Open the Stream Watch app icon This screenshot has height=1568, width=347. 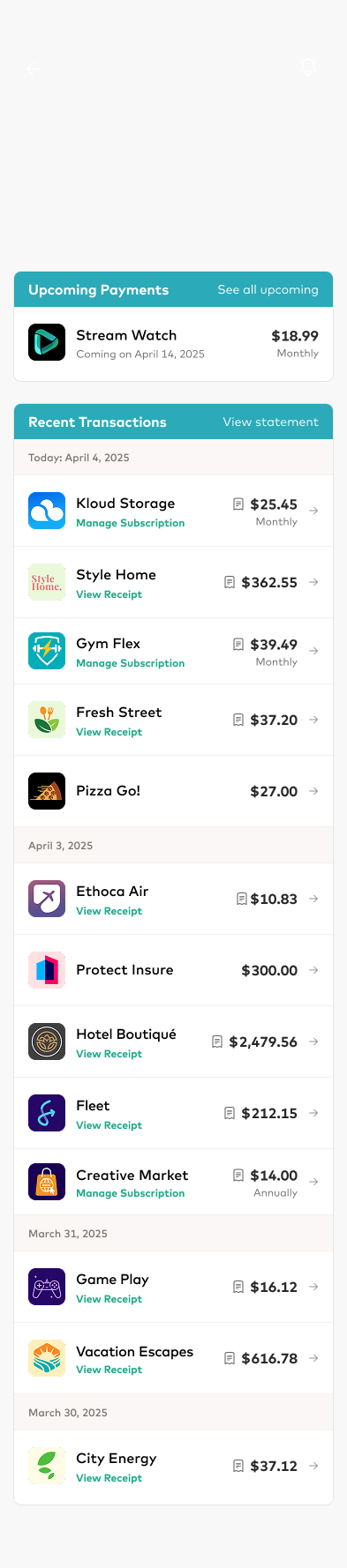pos(47,343)
